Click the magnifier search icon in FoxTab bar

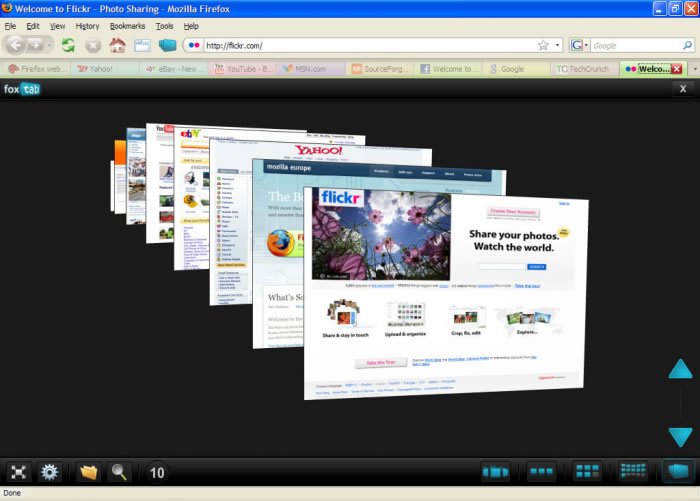[x=119, y=472]
